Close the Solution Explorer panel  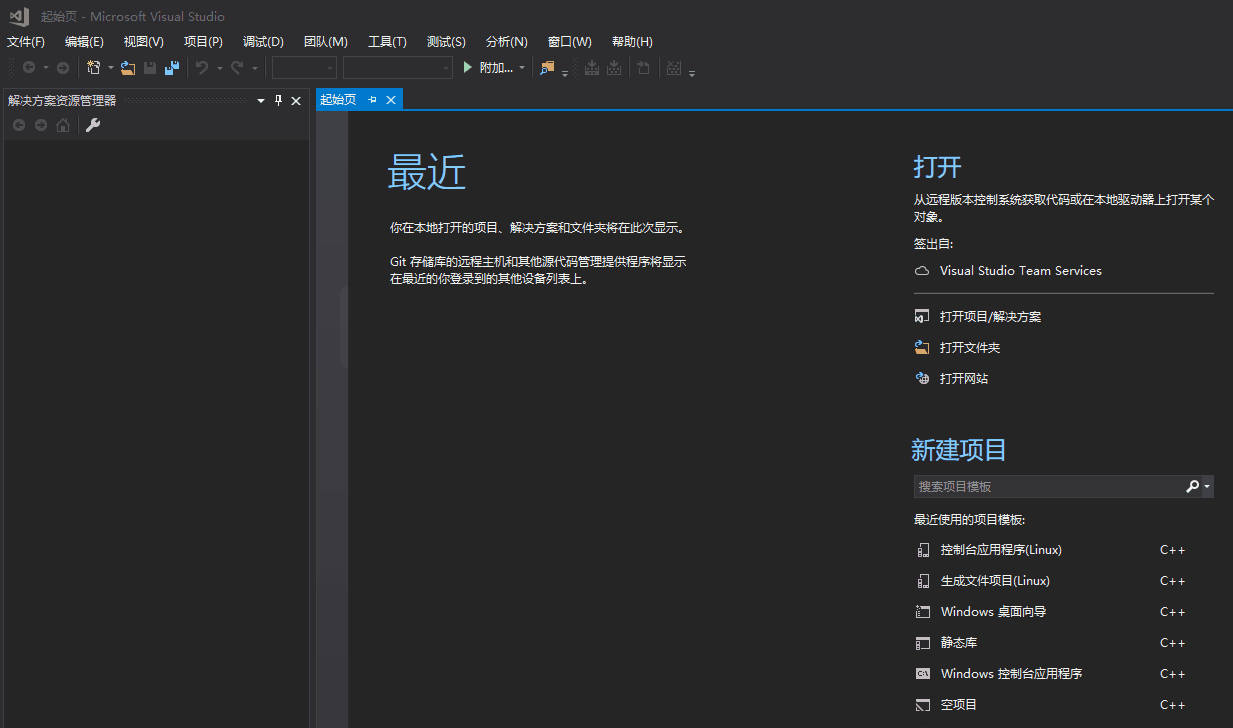click(x=296, y=101)
